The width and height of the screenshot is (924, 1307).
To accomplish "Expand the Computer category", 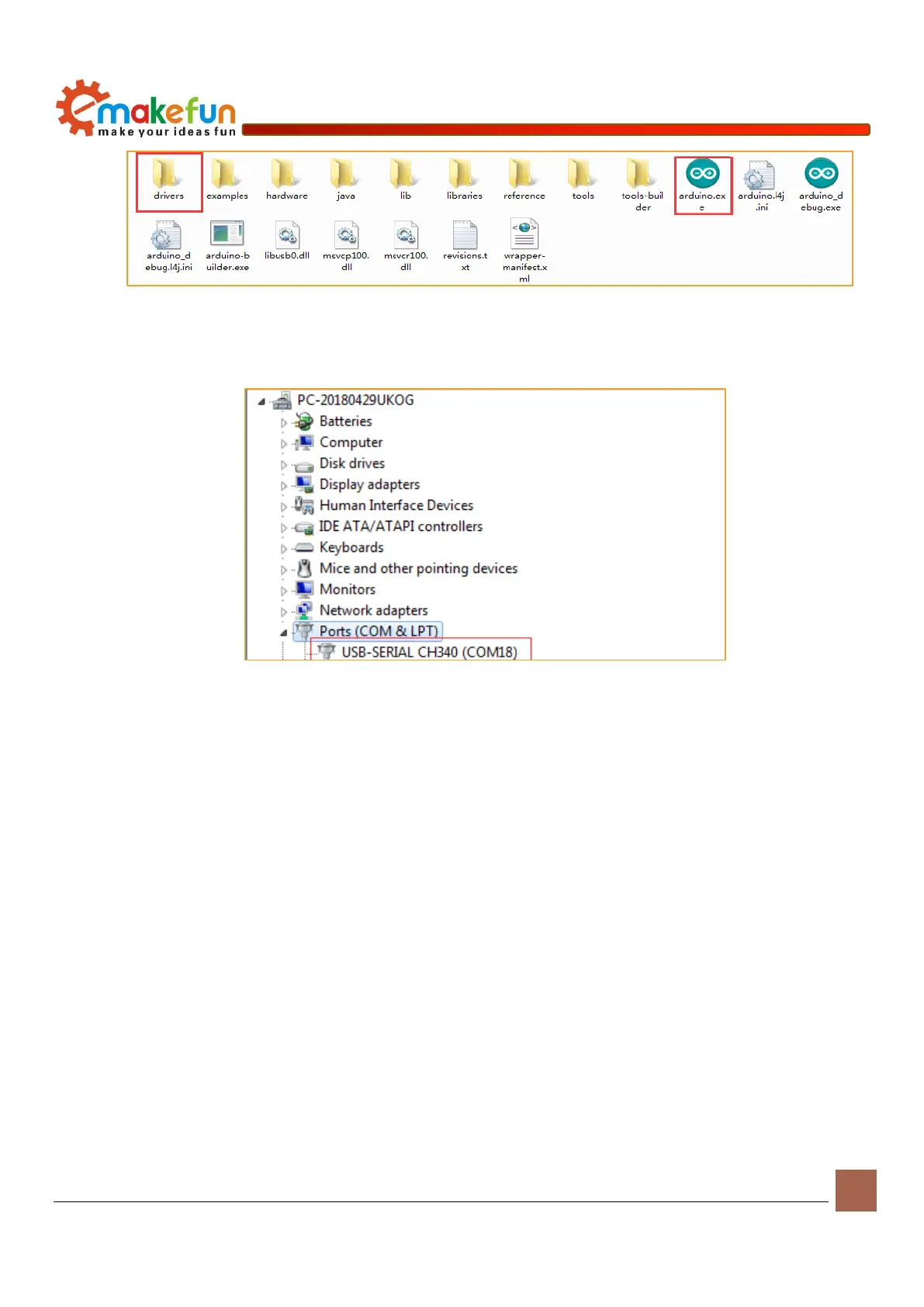I will 283,444.
